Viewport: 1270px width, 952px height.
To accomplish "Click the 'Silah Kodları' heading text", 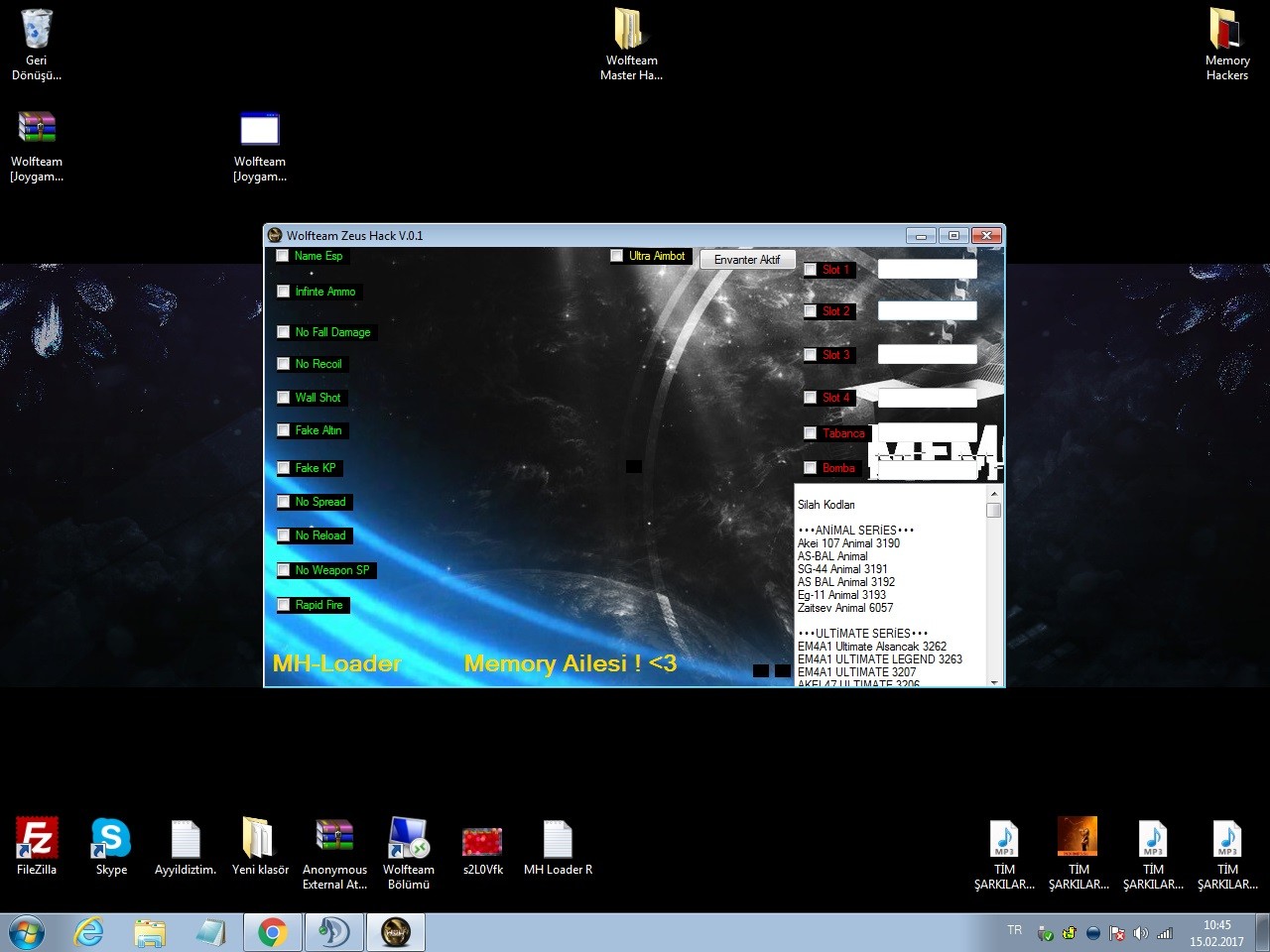I will (x=826, y=505).
